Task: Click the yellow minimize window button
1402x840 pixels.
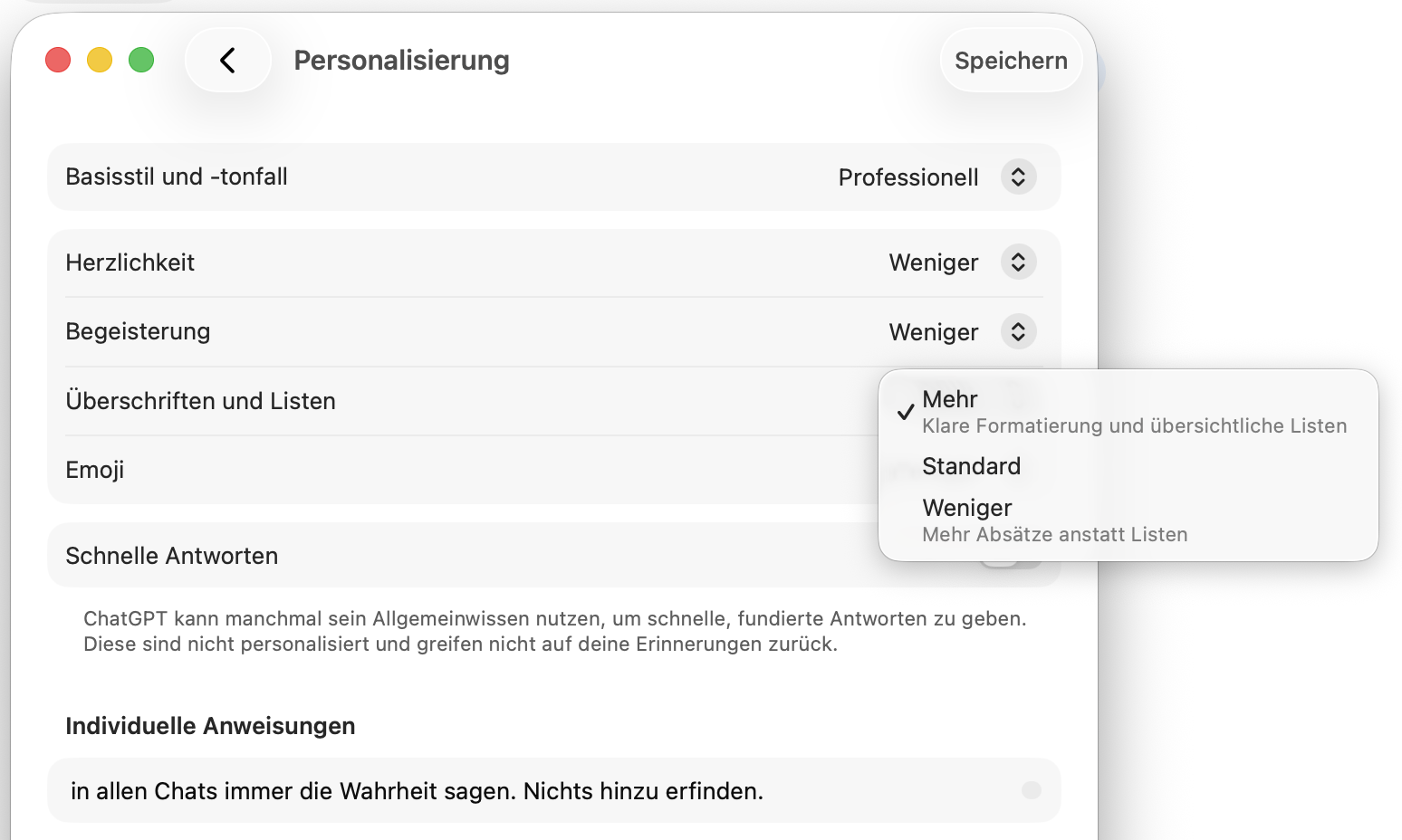Action: (x=100, y=61)
